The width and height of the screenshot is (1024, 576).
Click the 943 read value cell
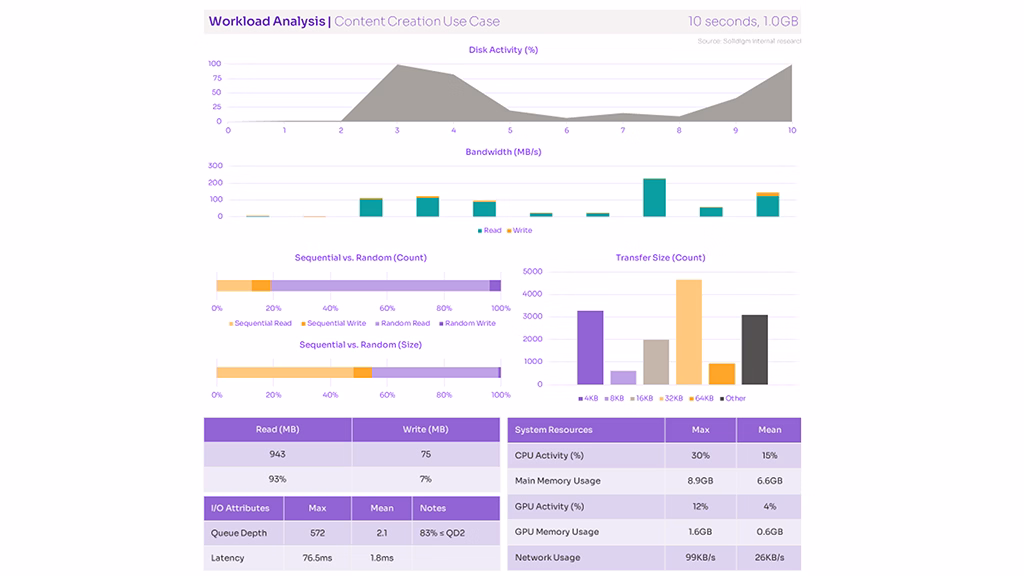pyautogui.click(x=278, y=454)
